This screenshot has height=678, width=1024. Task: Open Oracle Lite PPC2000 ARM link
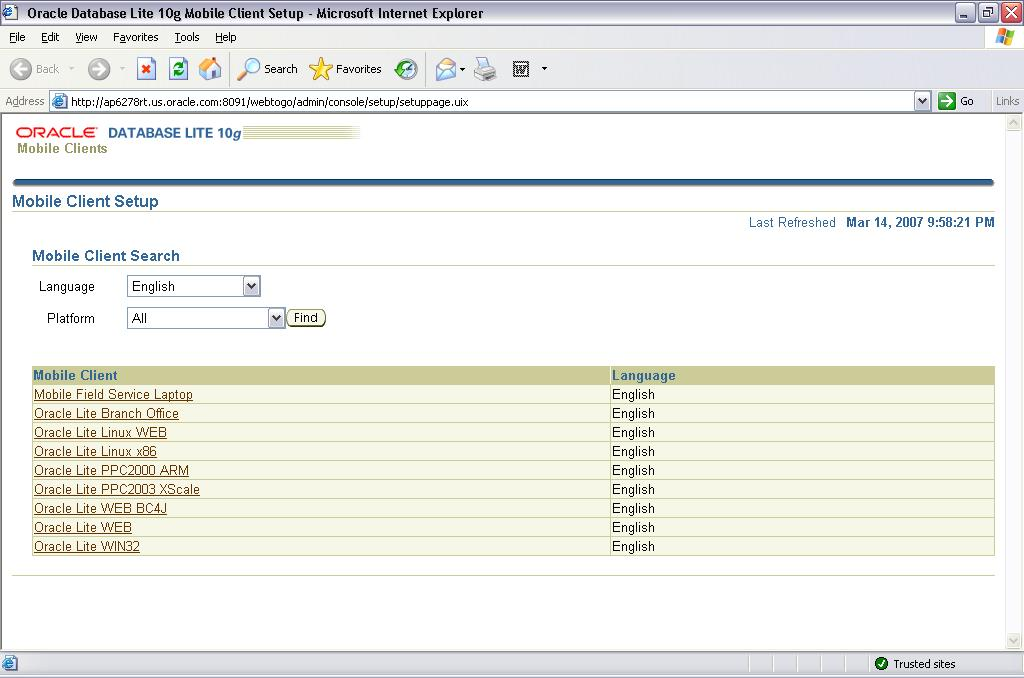coord(111,470)
